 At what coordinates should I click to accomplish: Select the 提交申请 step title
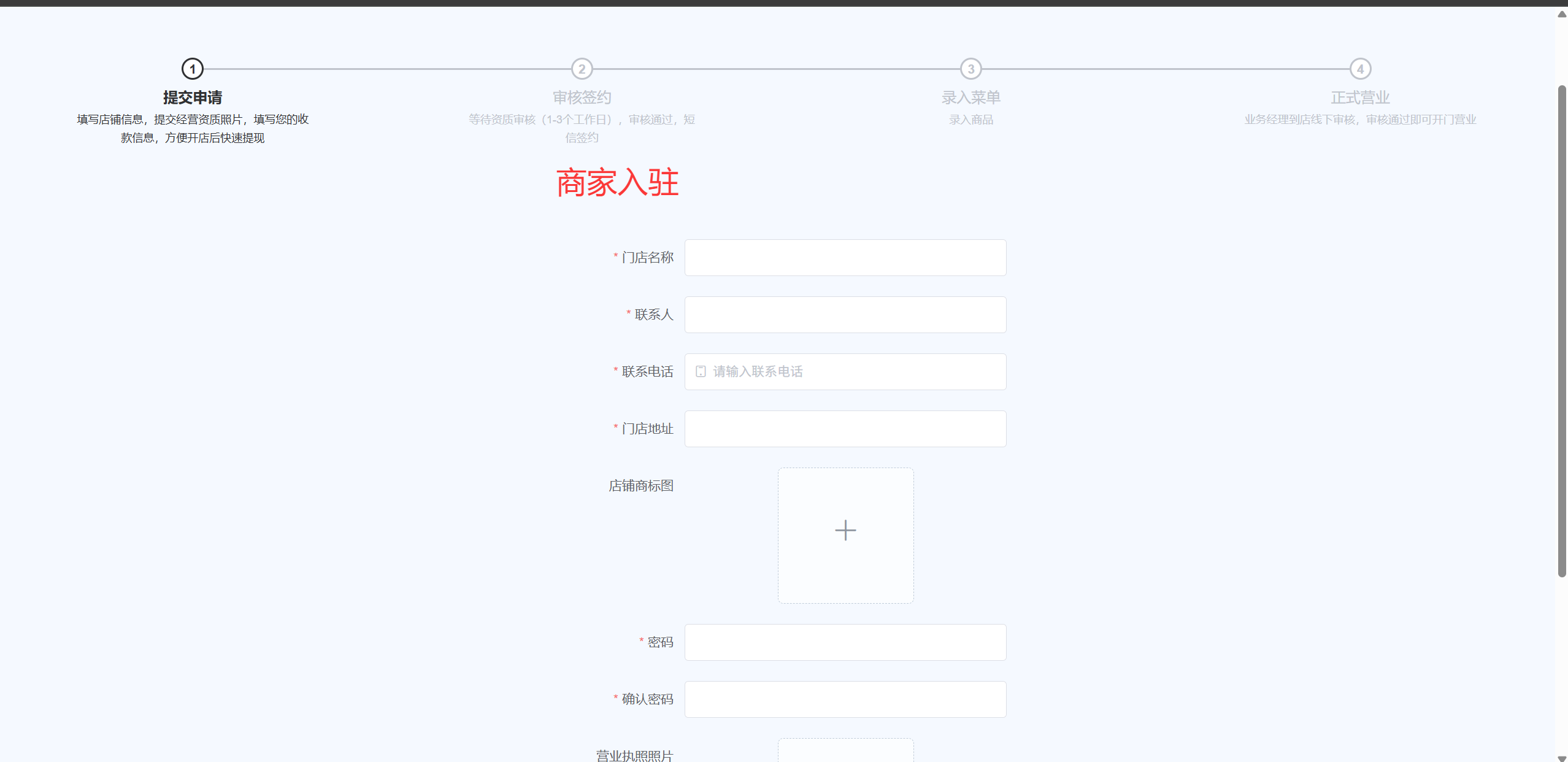pos(193,98)
